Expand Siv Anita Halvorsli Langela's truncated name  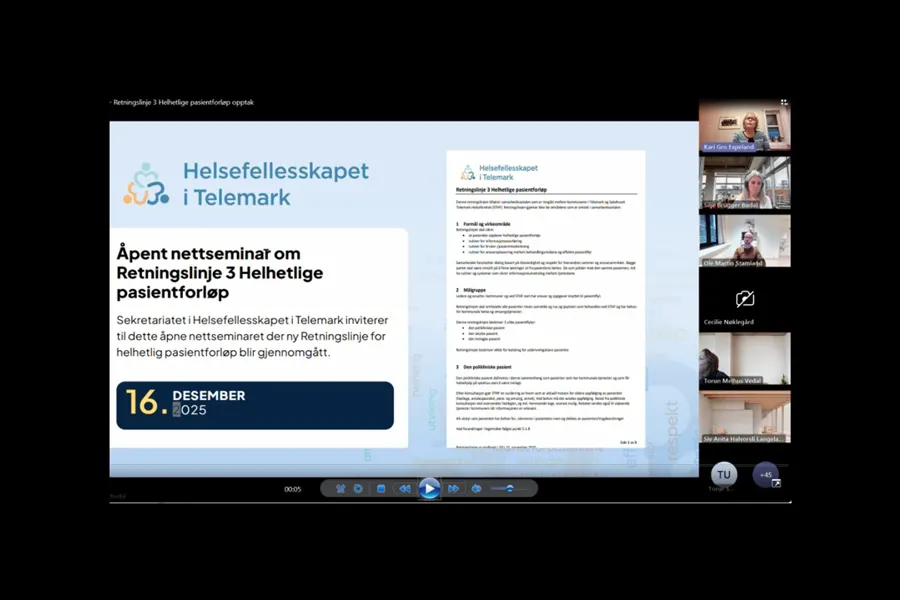pos(745,438)
